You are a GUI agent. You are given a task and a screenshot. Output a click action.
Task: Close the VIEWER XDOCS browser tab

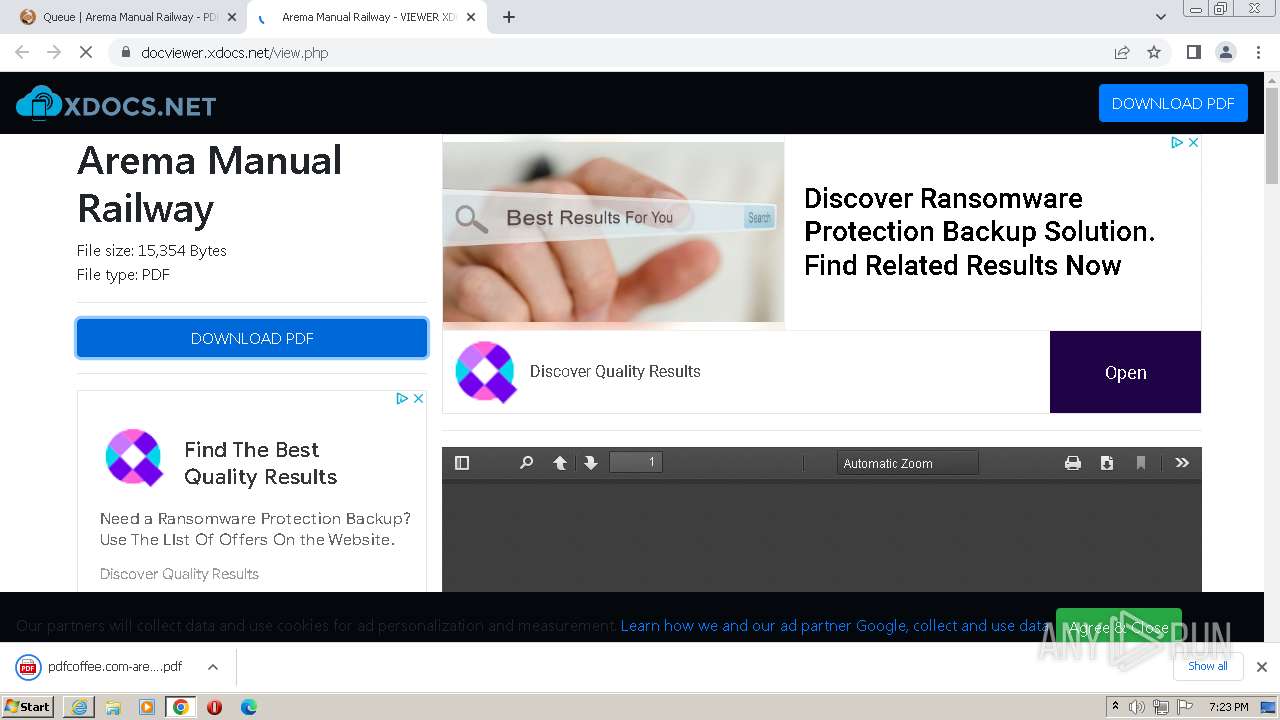[471, 17]
